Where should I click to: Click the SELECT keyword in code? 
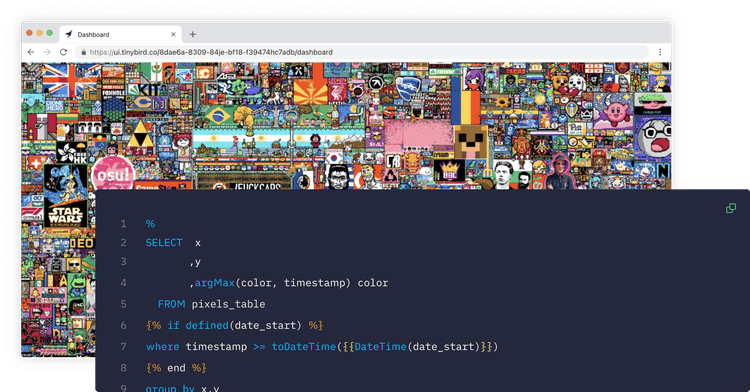[164, 243]
